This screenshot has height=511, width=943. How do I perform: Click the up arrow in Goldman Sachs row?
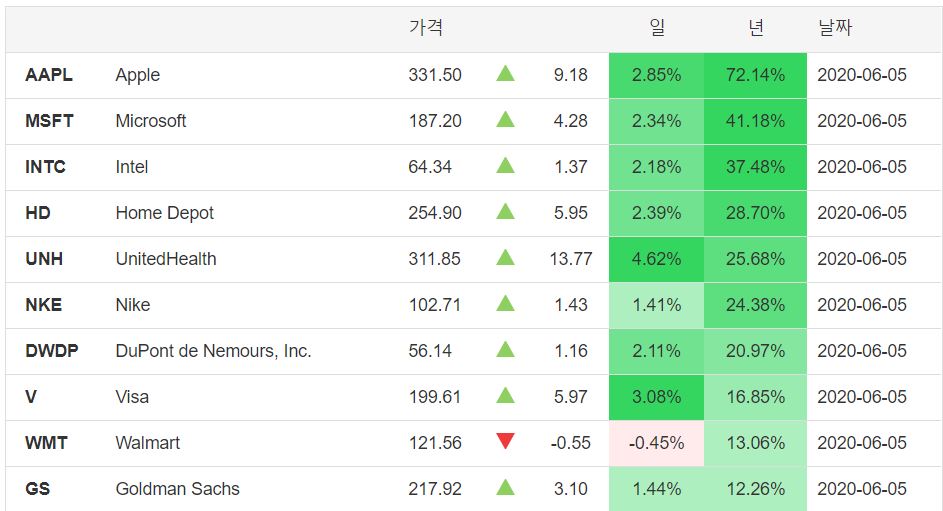(505, 487)
